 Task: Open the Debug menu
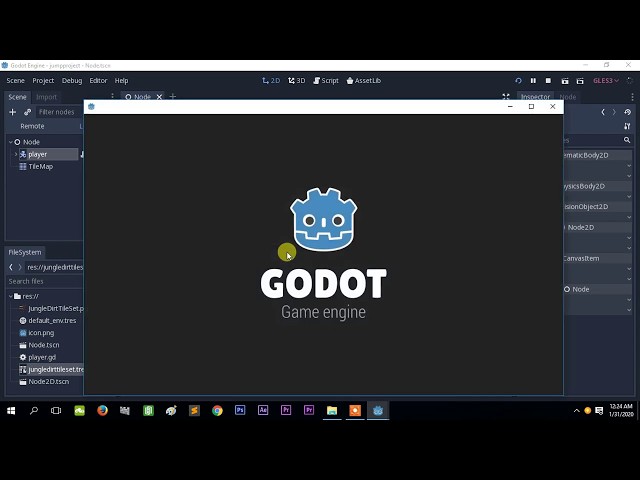click(72, 81)
